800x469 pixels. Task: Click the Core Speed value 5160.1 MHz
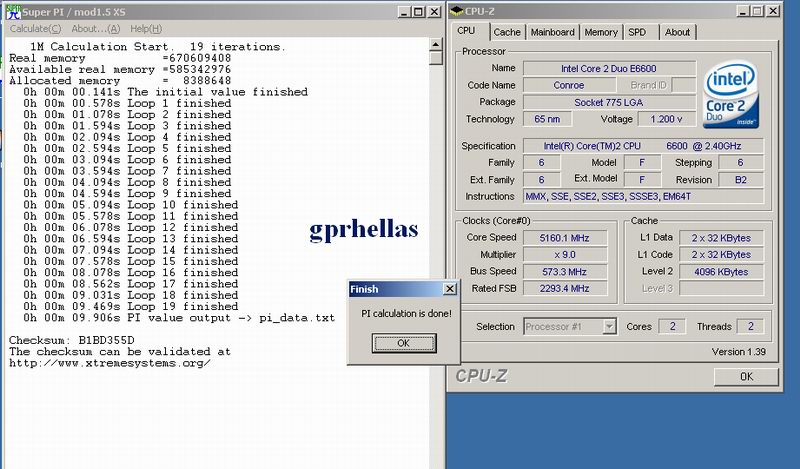click(565, 238)
